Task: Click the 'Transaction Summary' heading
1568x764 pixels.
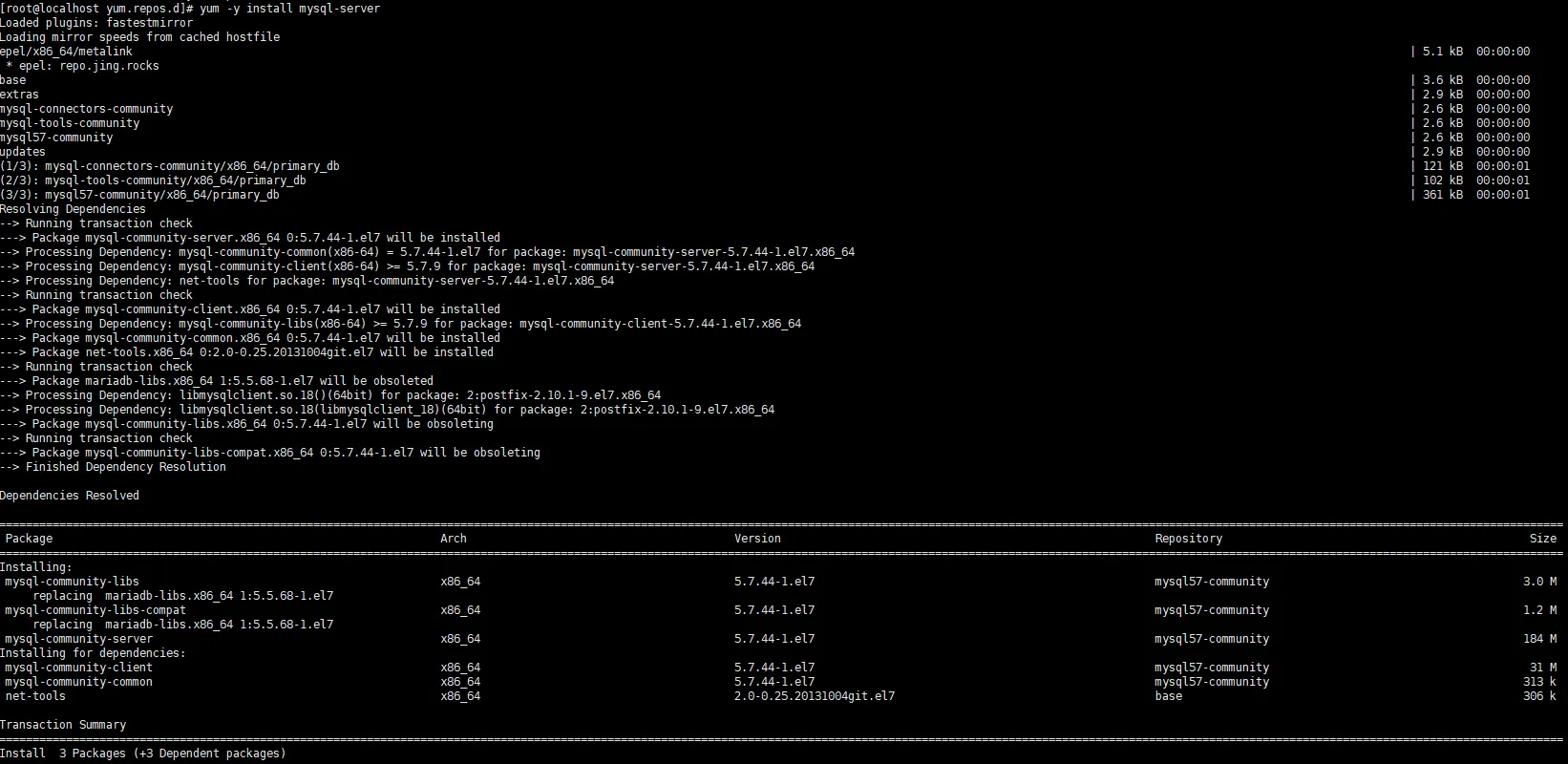Action: (x=63, y=725)
